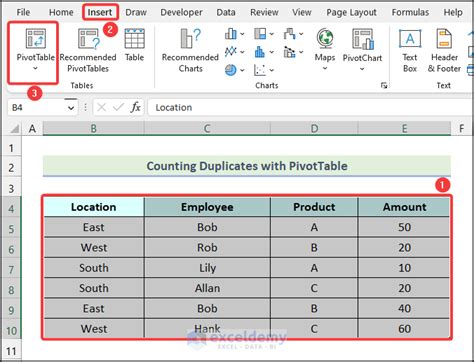Viewport: 474px width, 362px height.
Task: Switch to the Page Layout tab
Action: point(351,12)
